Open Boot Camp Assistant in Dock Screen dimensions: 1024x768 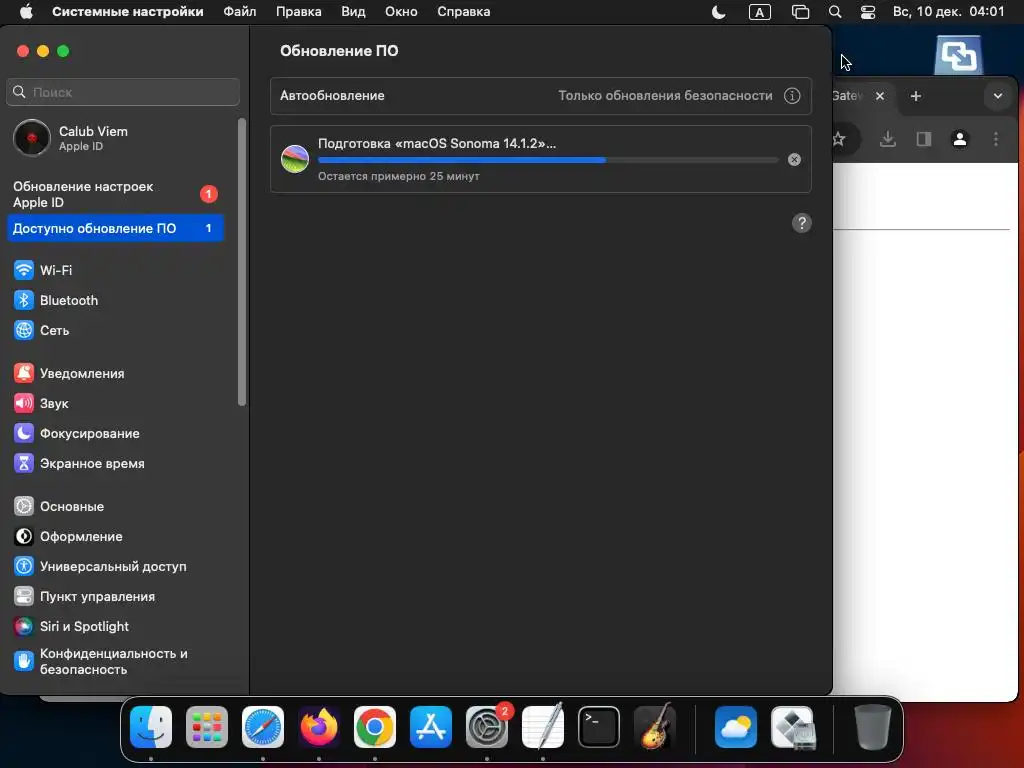coord(792,727)
